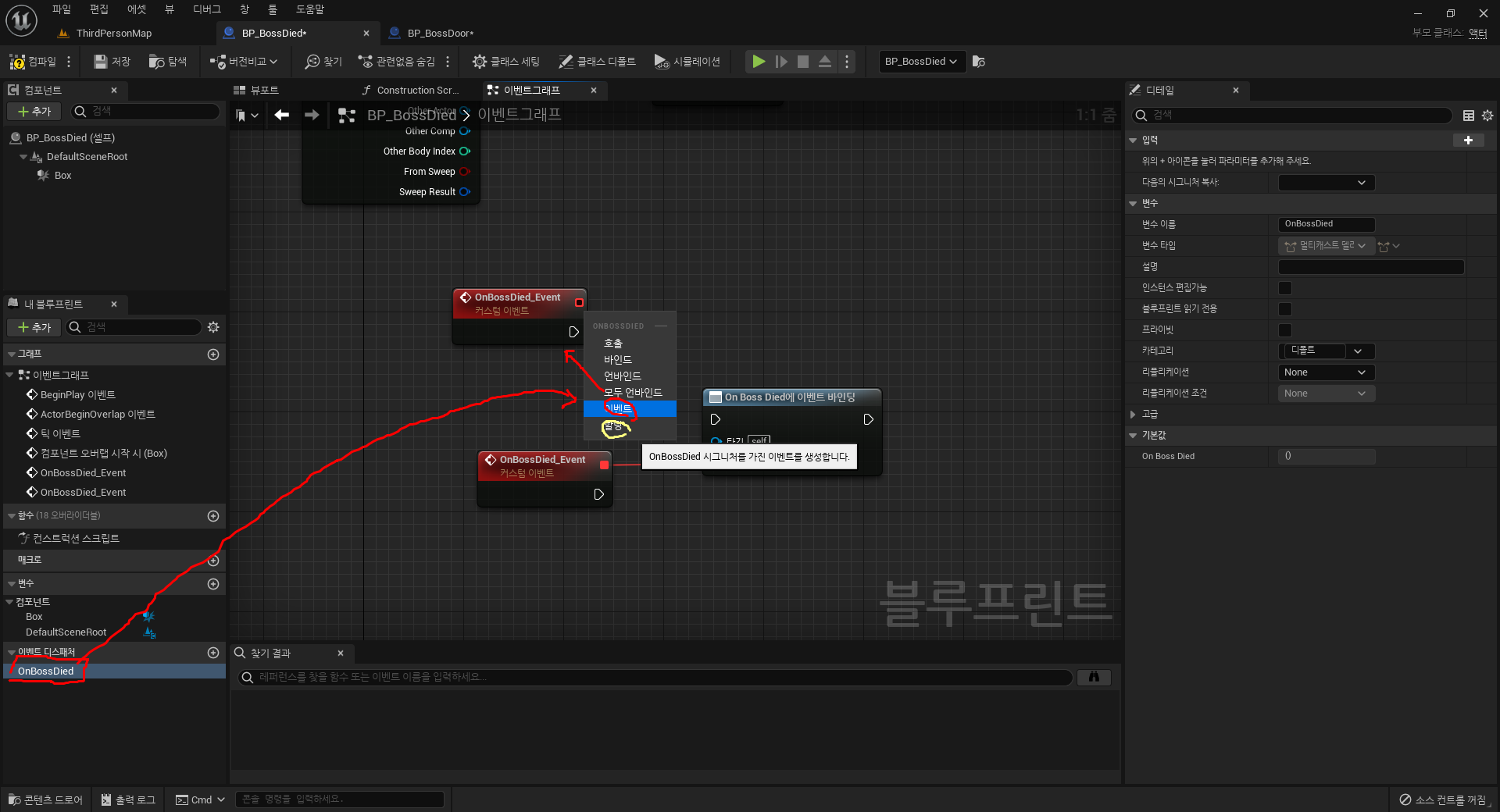This screenshot has width=1500, height=812.
Task: Open the Content Drawer (콘텐츠 드로어)
Action: [45, 800]
